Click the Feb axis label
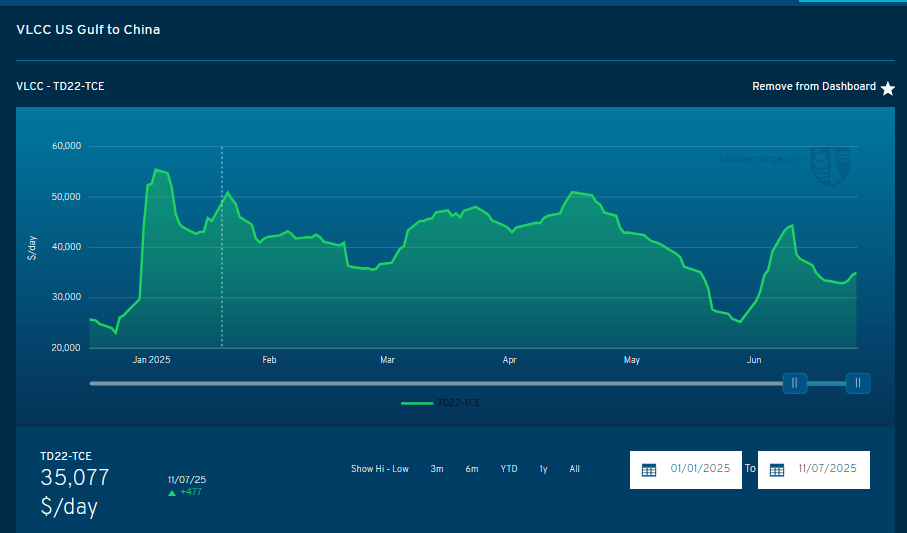 click(269, 360)
